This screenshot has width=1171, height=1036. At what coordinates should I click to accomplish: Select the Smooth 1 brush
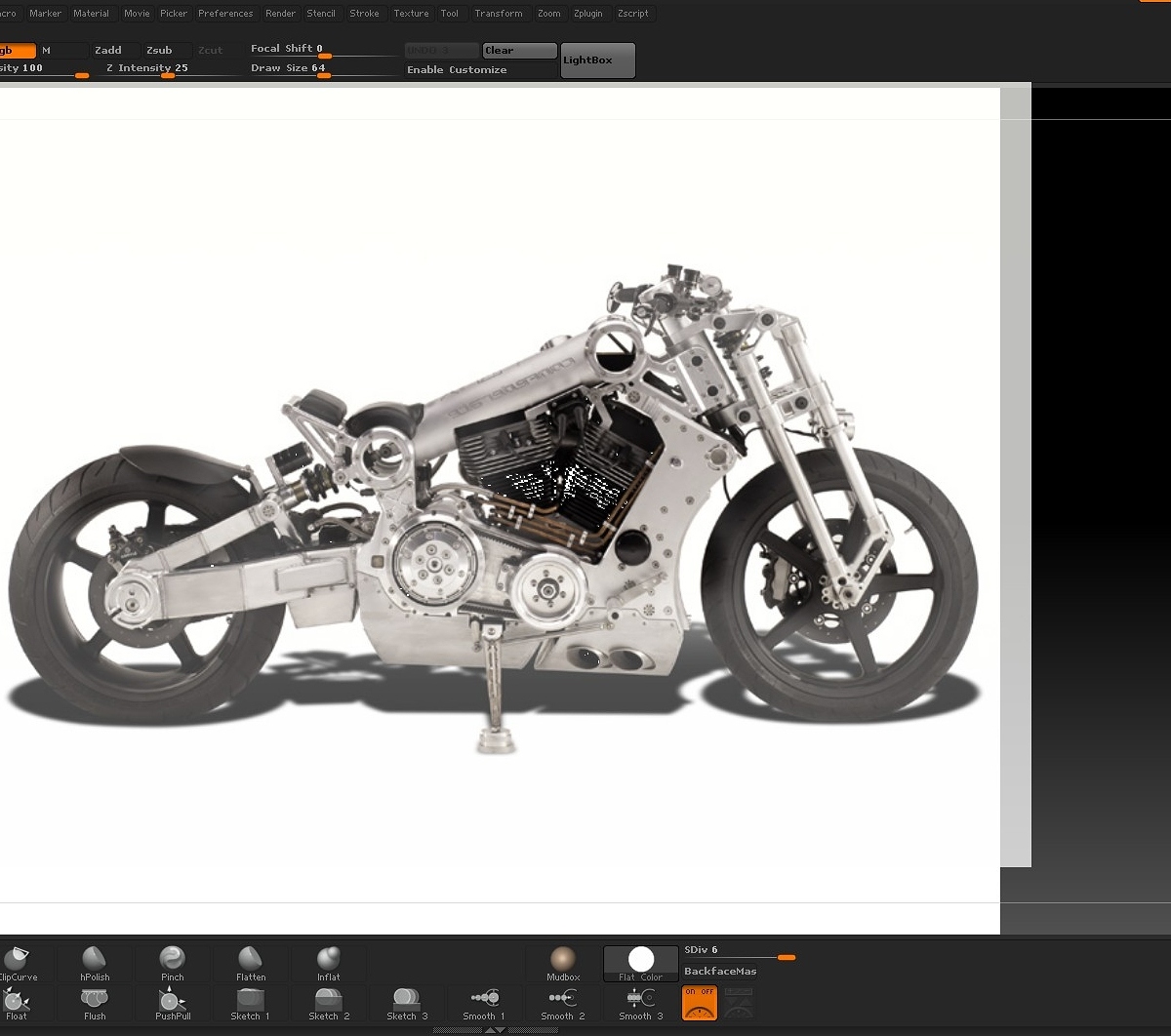(484, 1003)
